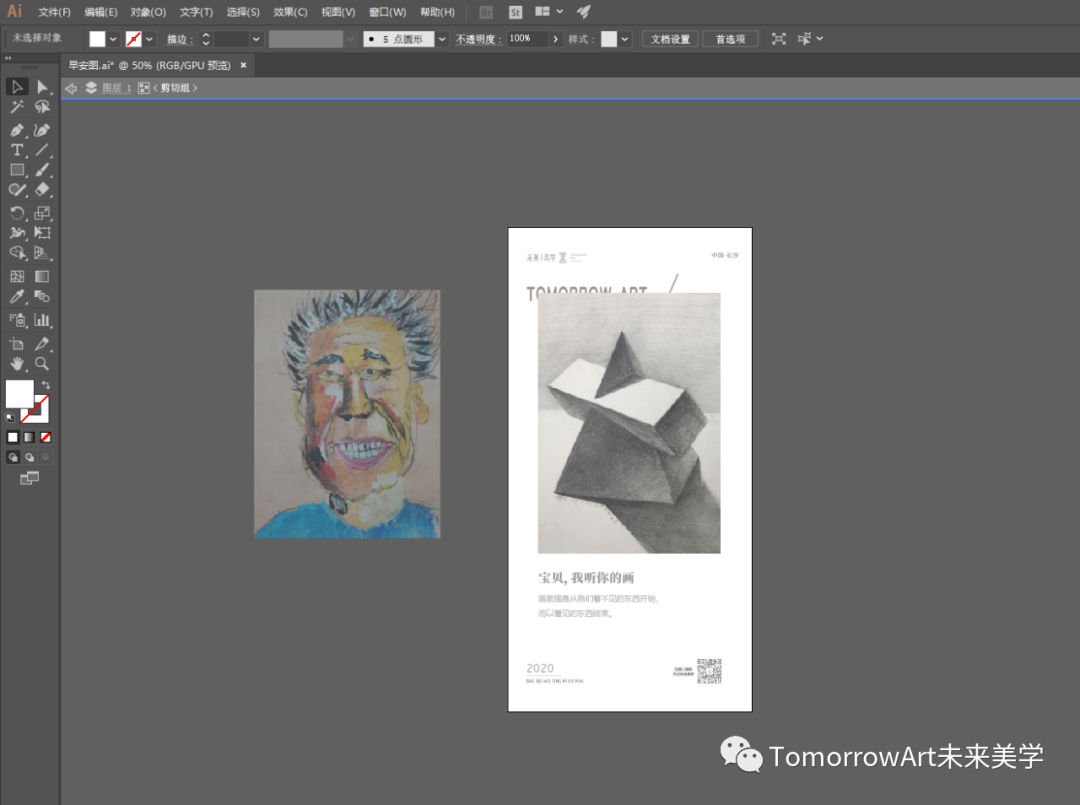Select the Eraser tool

click(42, 190)
